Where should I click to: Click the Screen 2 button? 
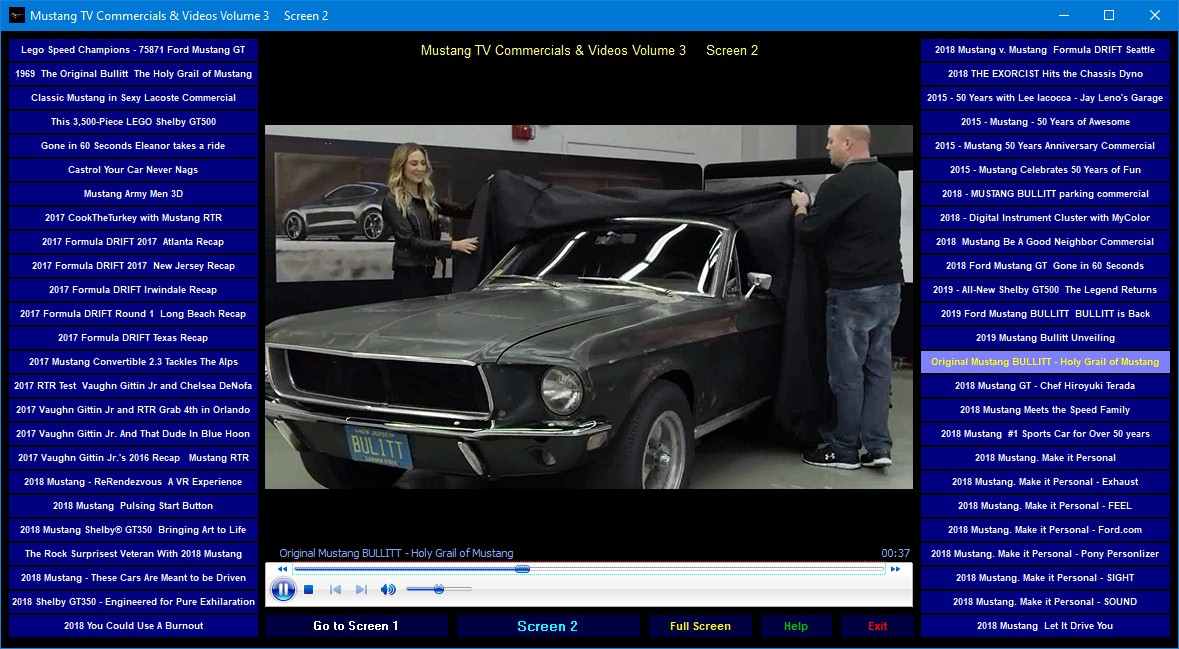click(547, 626)
